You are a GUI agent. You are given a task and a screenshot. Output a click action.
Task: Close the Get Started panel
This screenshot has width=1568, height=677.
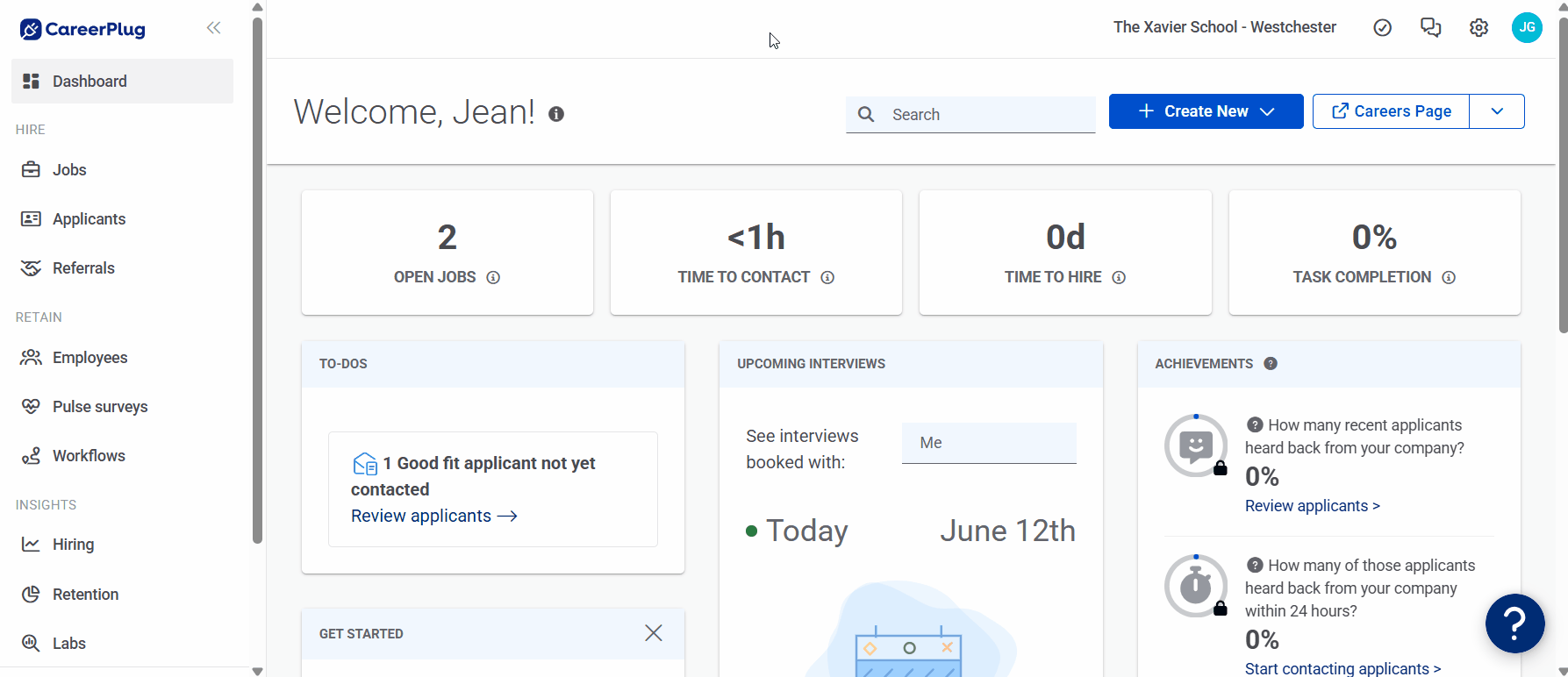[x=654, y=633]
